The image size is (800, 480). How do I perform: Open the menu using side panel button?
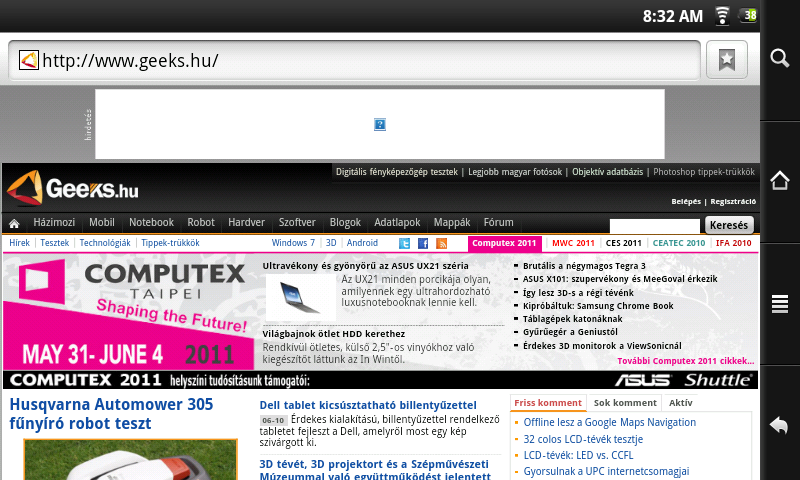coord(780,304)
